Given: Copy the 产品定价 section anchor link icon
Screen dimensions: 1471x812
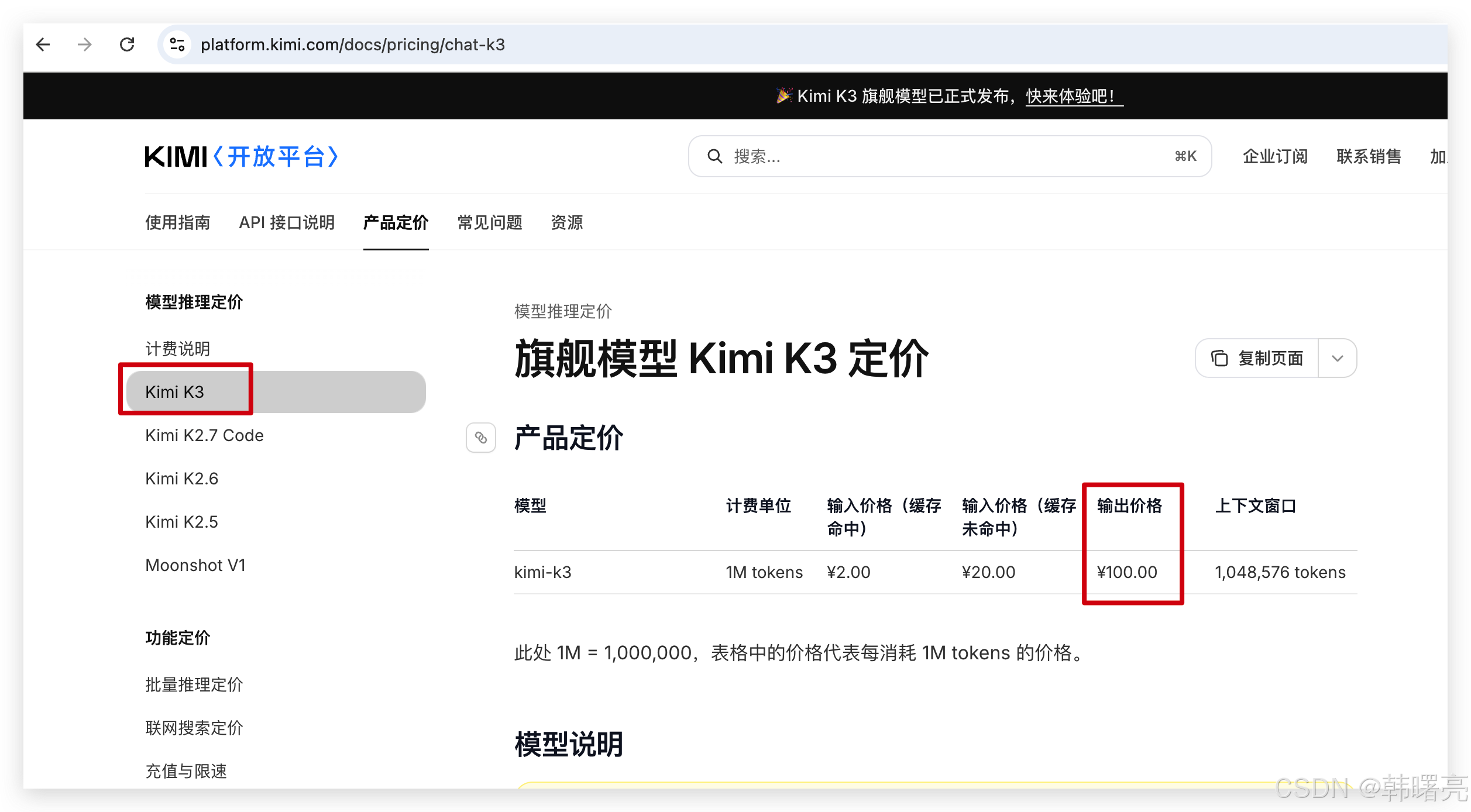Looking at the screenshot, I should [481, 438].
